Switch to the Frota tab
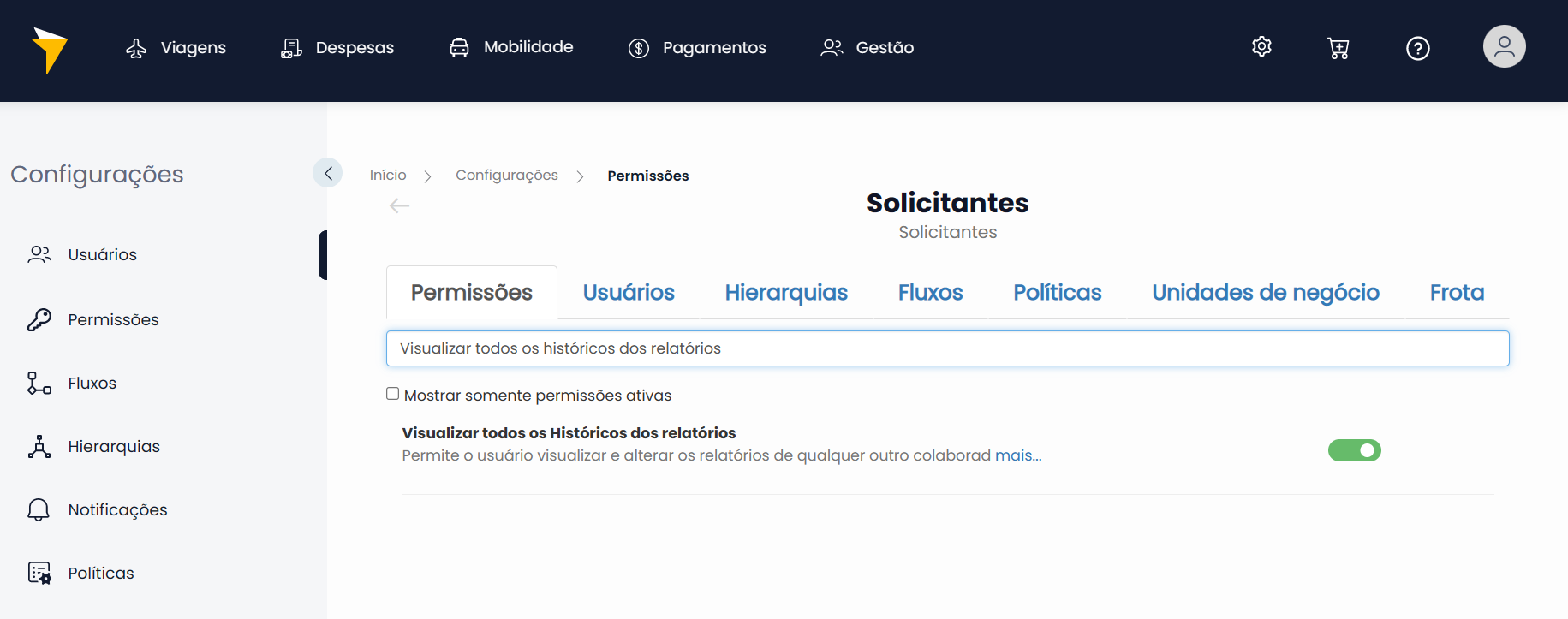Screen dimensions: 1568x619 pos(1456,293)
